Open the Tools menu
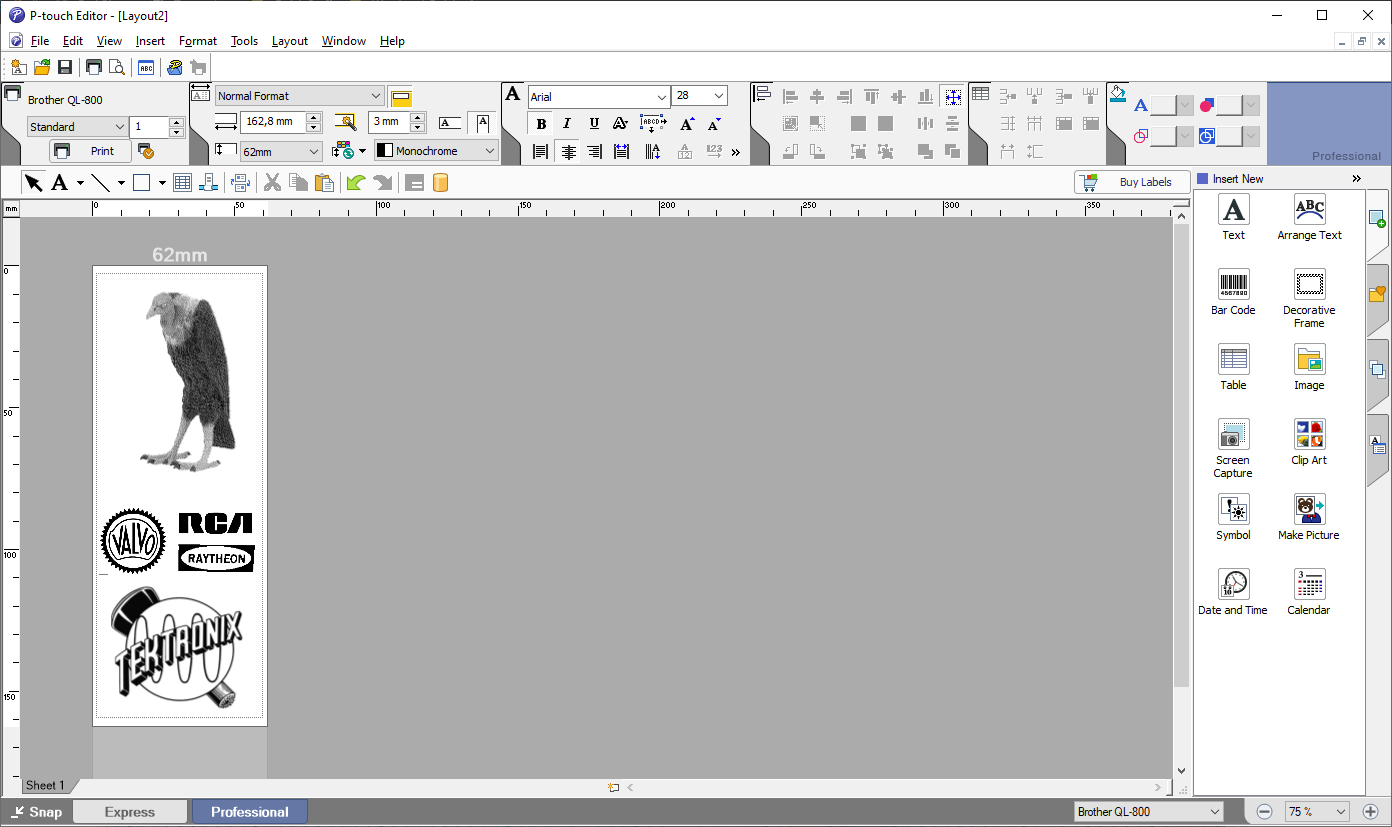1392x827 pixels. pos(244,41)
